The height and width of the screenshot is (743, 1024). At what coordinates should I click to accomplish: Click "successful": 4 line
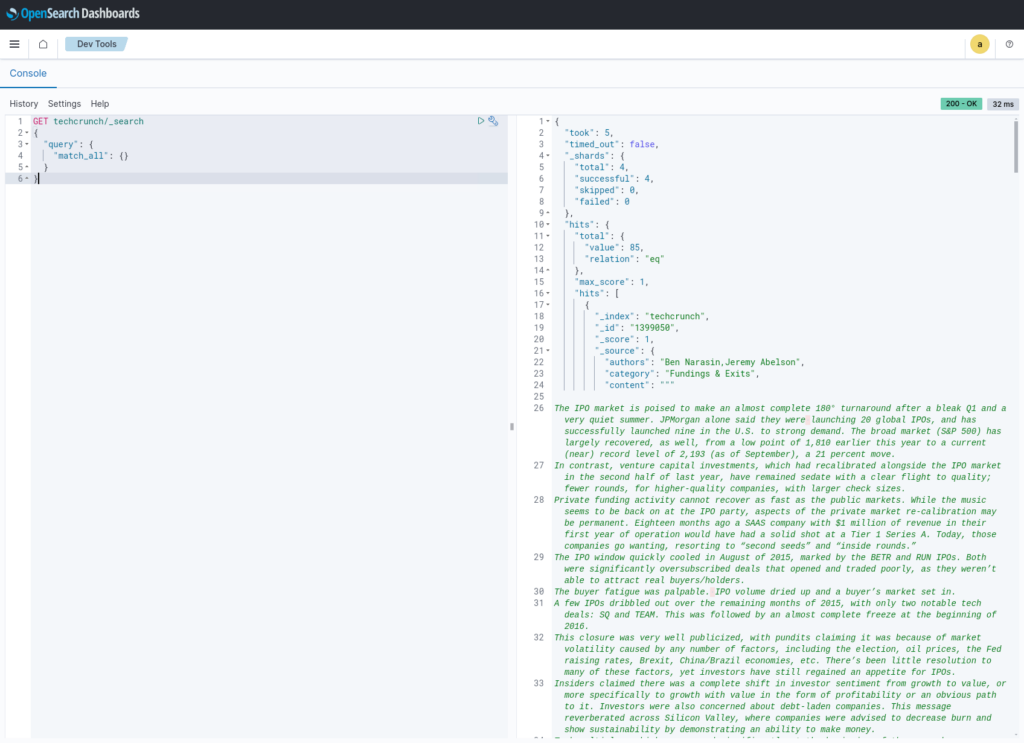pos(614,179)
